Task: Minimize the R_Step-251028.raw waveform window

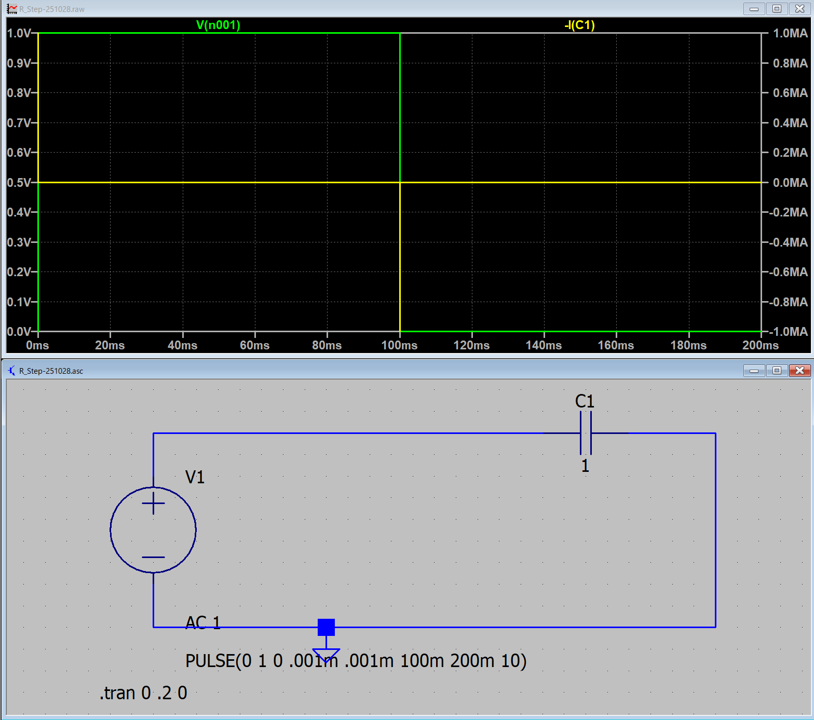Action: coord(755,8)
